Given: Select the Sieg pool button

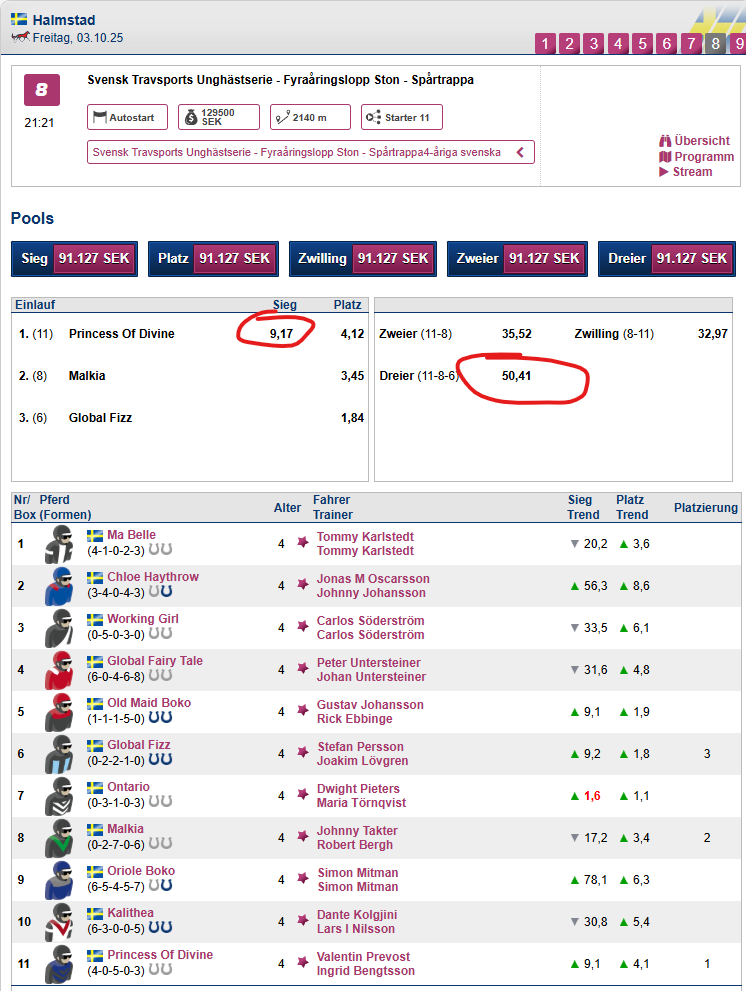Looking at the screenshot, I should tap(73, 258).
